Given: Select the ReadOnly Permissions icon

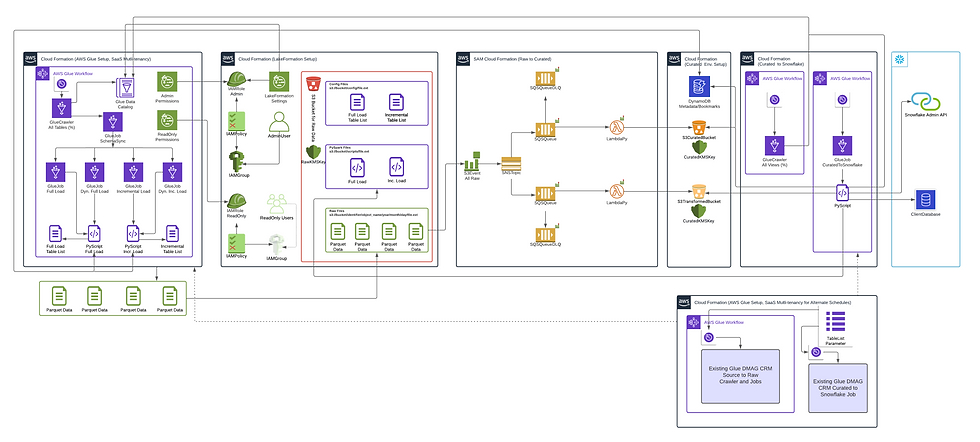Looking at the screenshot, I should pos(167,120).
